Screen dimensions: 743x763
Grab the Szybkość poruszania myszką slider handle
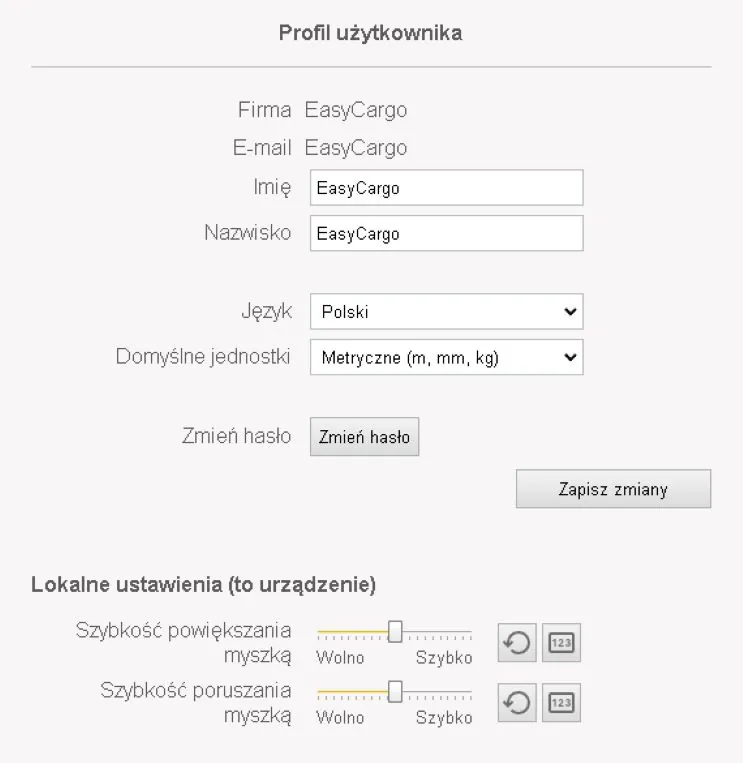coord(395,692)
